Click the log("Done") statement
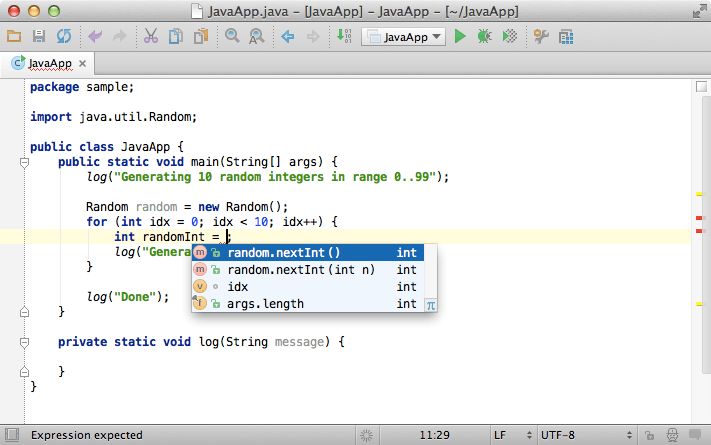The height and width of the screenshot is (445, 711). click(128, 297)
